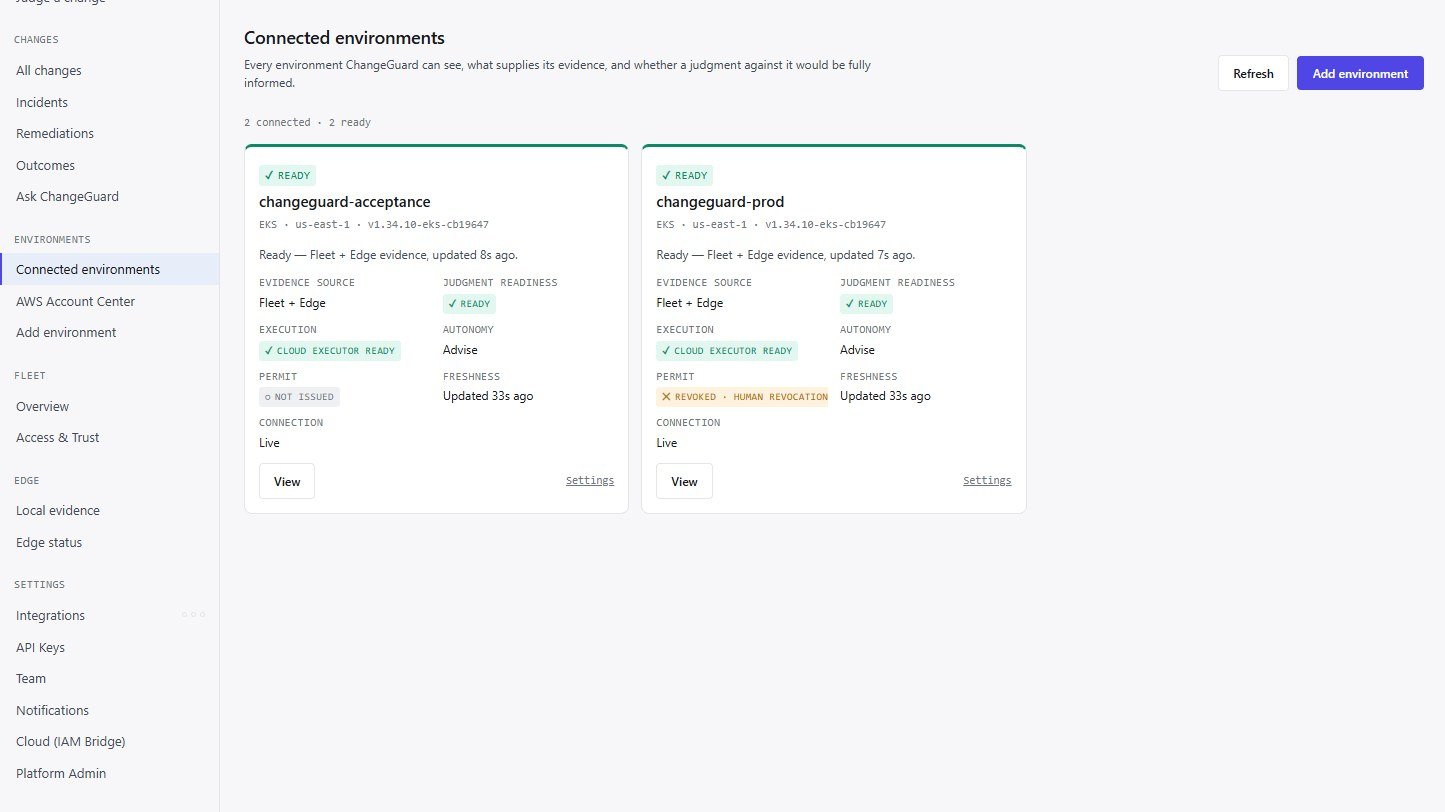Screen dimensions: 1445x812
Task: Click the Integrations three-dot indicator
Action: [193, 615]
